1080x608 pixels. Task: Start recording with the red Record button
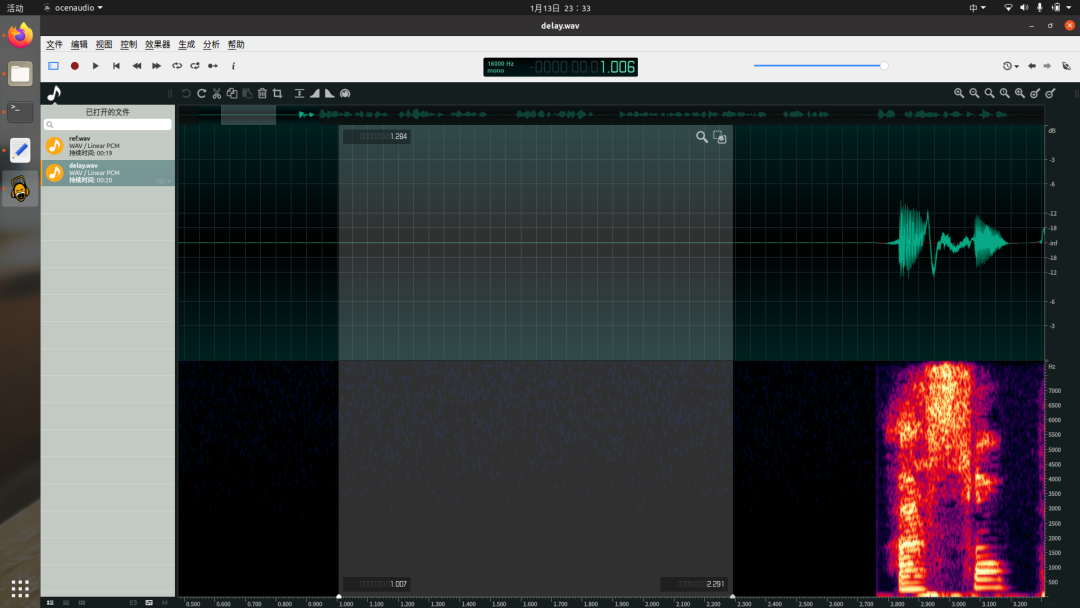tap(74, 66)
